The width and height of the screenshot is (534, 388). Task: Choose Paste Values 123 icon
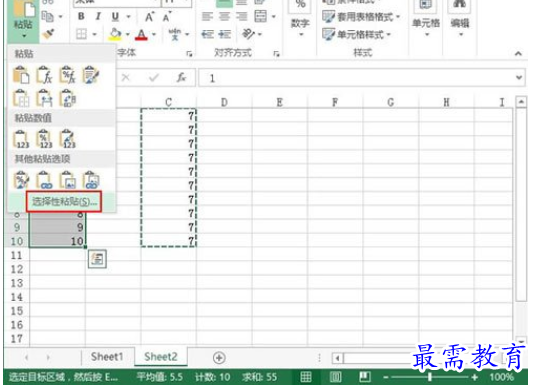click(21, 139)
